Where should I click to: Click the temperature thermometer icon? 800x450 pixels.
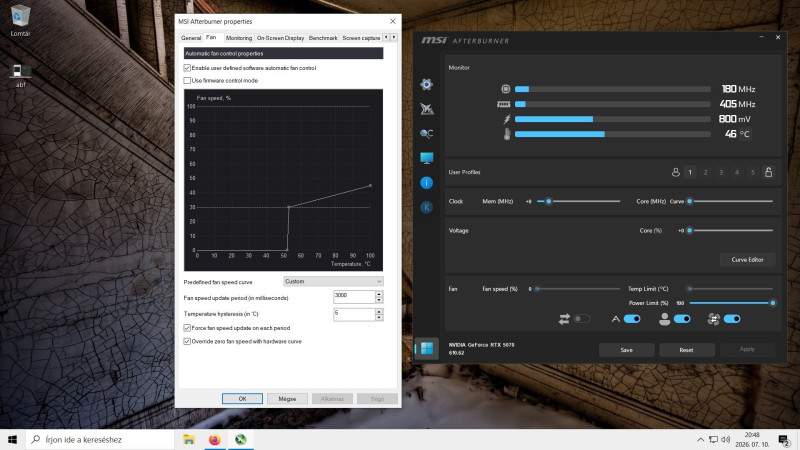pyautogui.click(x=507, y=134)
